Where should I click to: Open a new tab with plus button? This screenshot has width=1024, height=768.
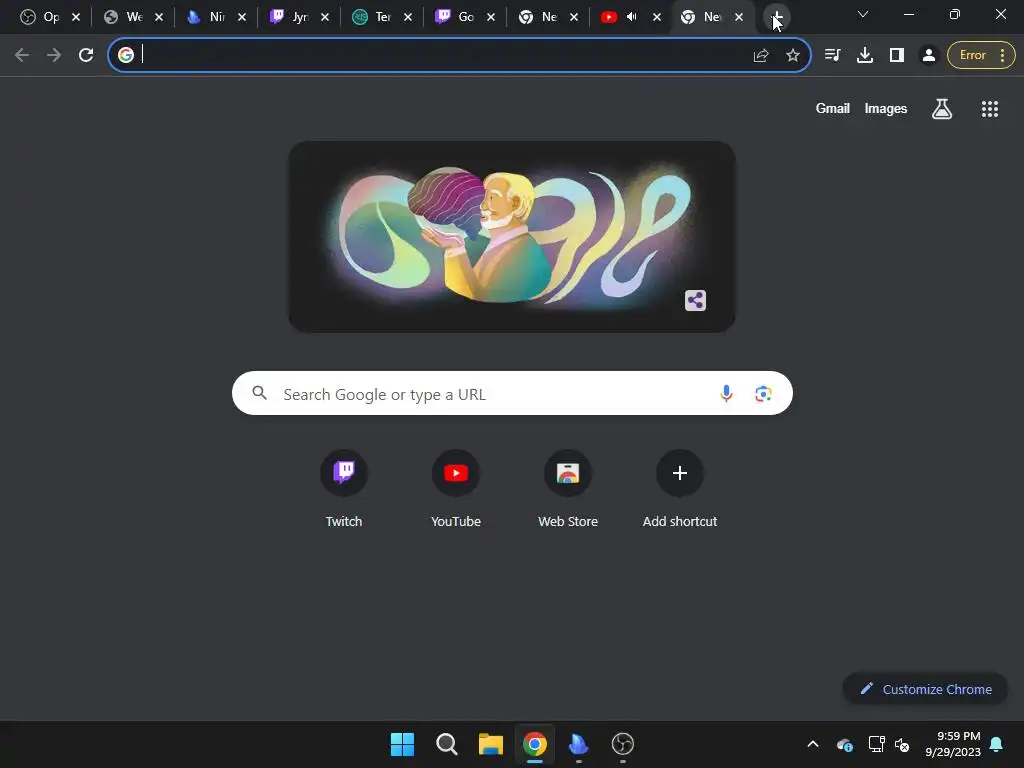click(776, 17)
